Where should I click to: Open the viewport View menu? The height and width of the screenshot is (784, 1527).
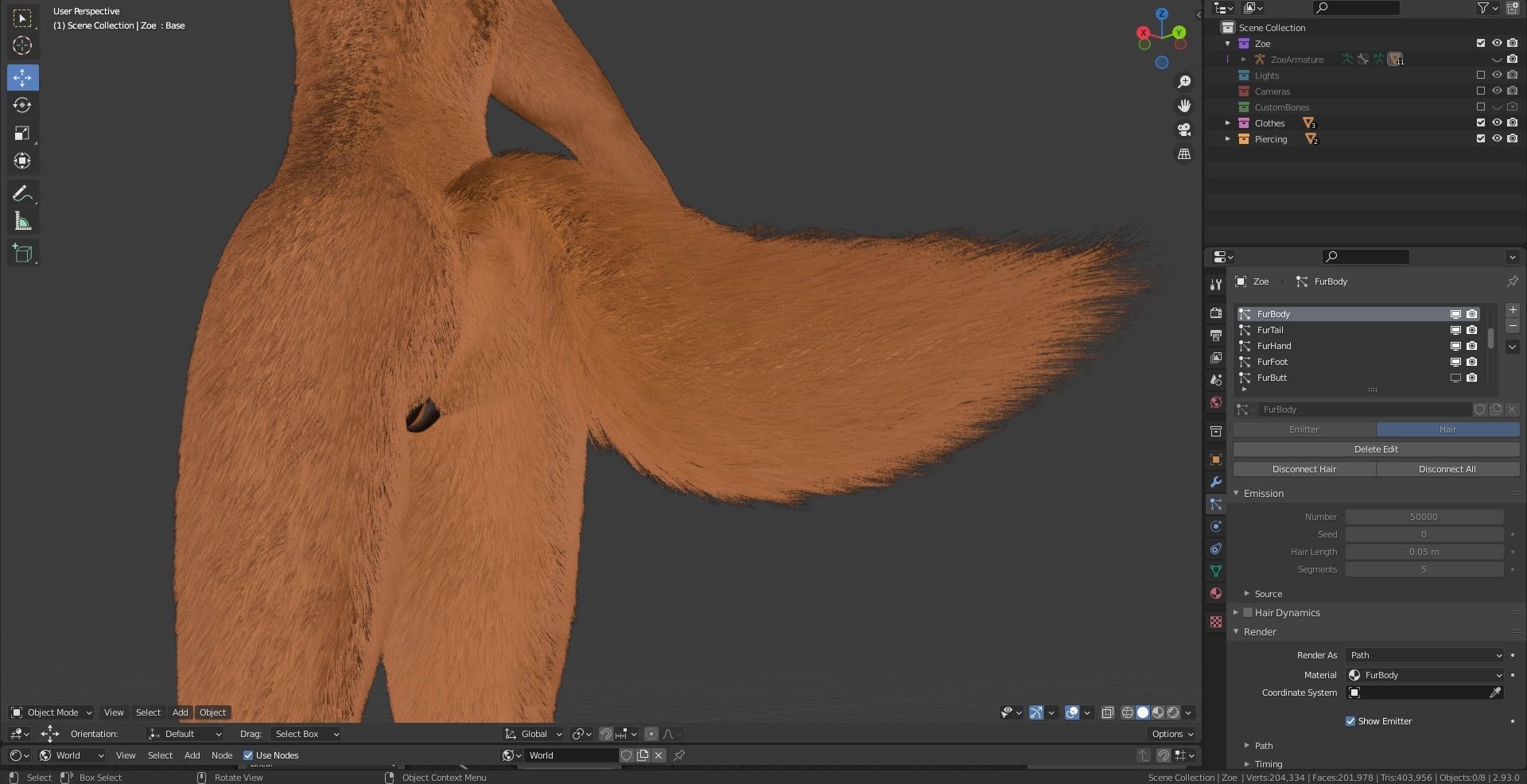[x=114, y=712]
